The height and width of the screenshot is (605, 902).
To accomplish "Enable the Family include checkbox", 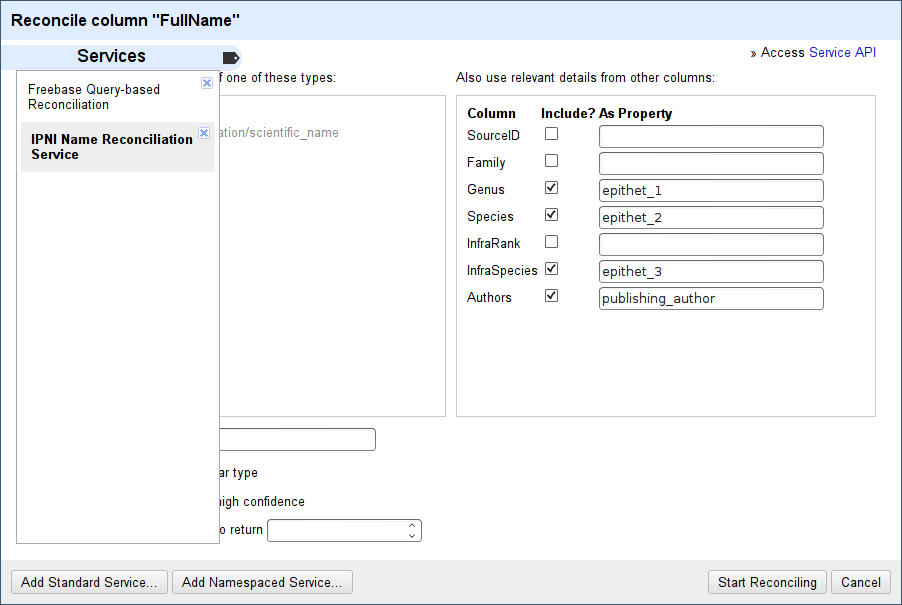I will [x=551, y=161].
